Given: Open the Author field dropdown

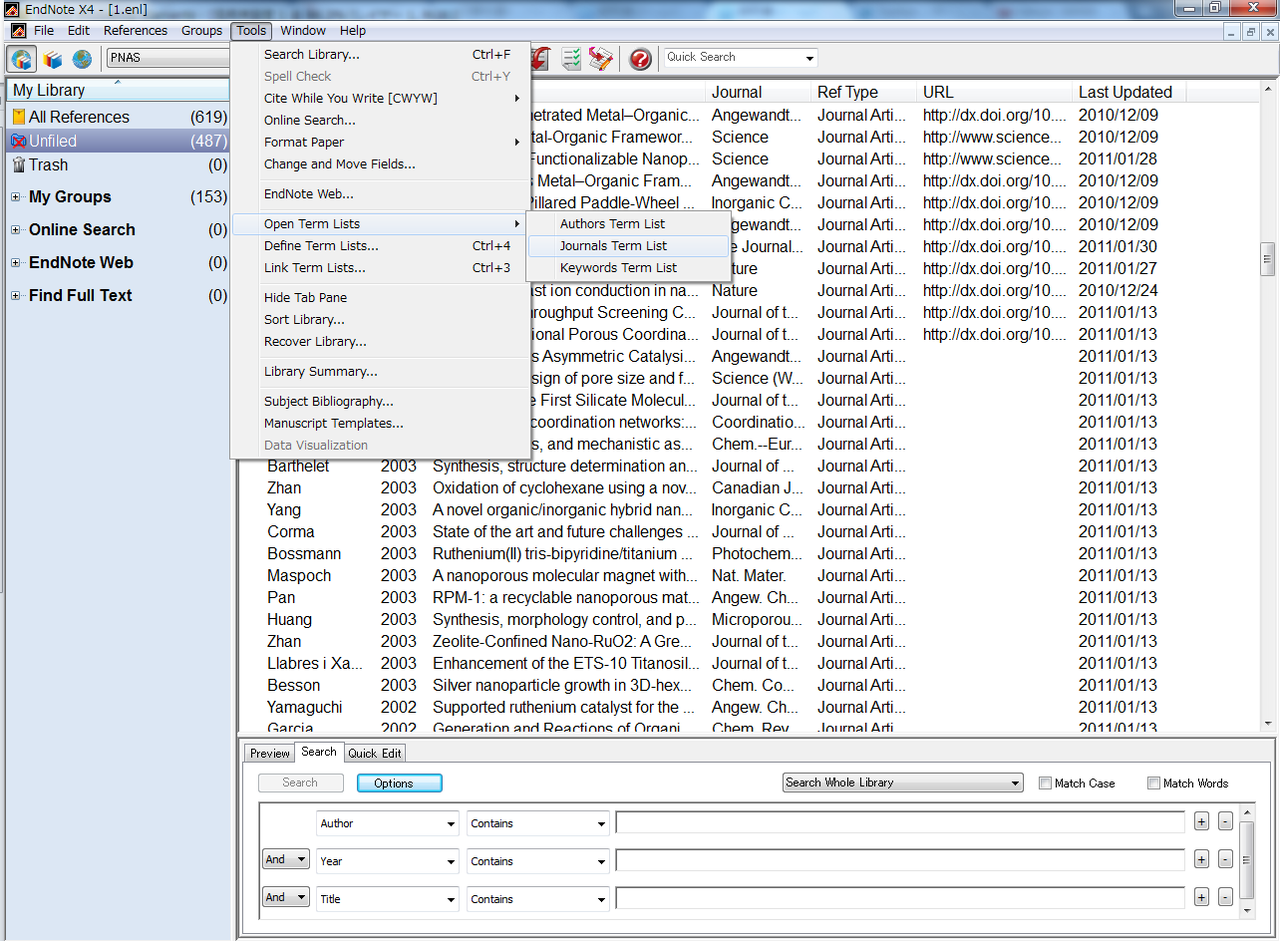Looking at the screenshot, I should click(388, 823).
